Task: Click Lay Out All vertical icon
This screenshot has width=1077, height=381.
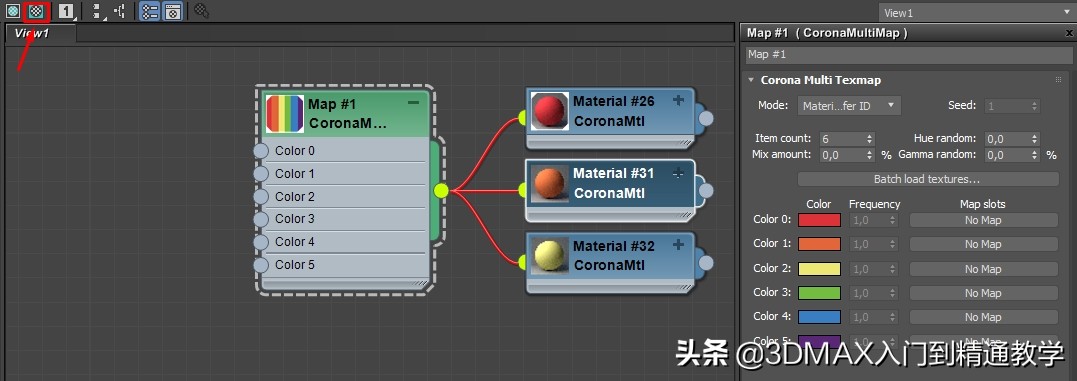Action: (x=98, y=11)
